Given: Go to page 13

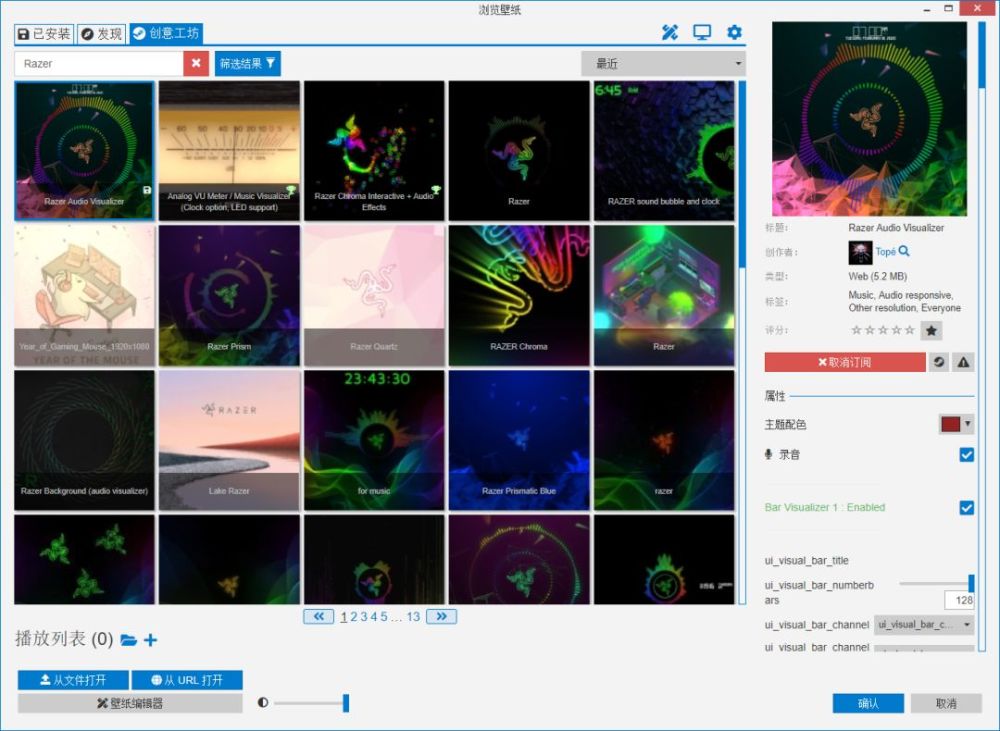Looking at the screenshot, I should (413, 617).
